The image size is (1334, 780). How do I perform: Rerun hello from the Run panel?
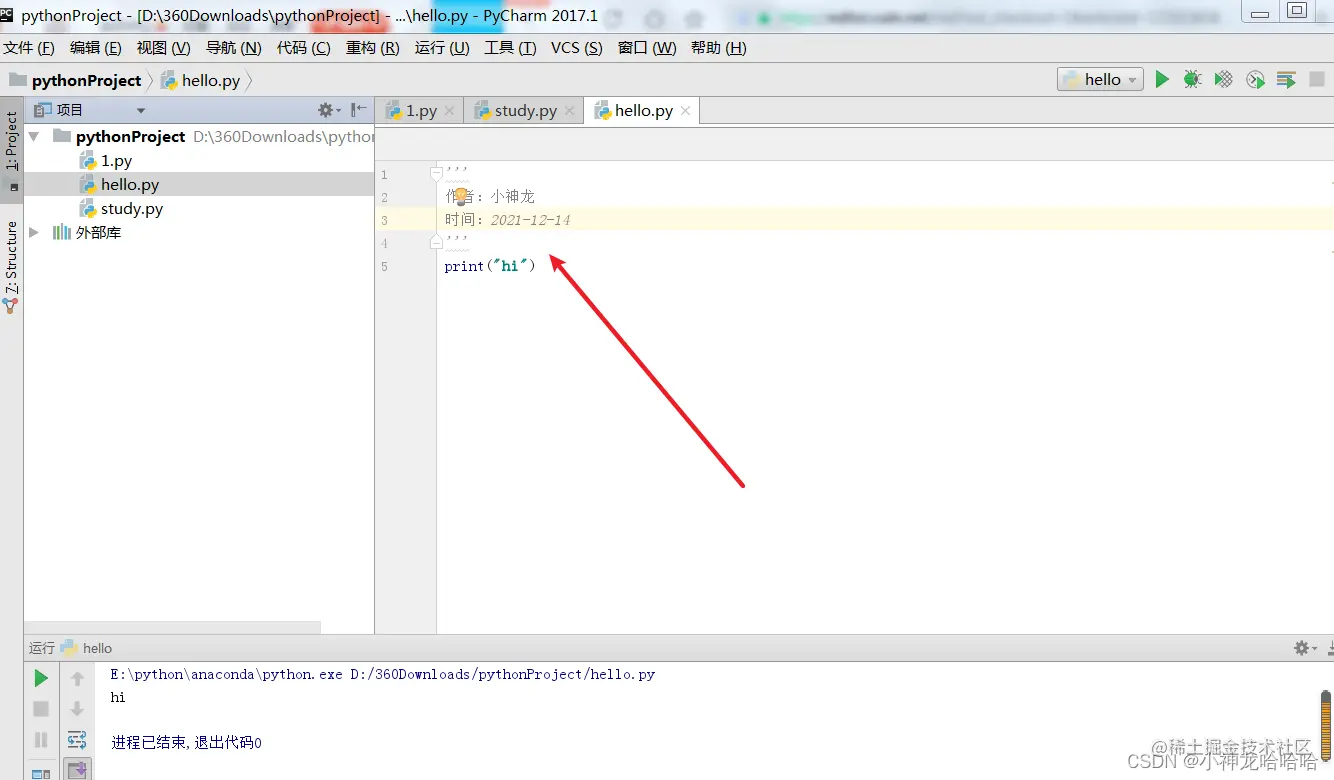pyautogui.click(x=41, y=679)
